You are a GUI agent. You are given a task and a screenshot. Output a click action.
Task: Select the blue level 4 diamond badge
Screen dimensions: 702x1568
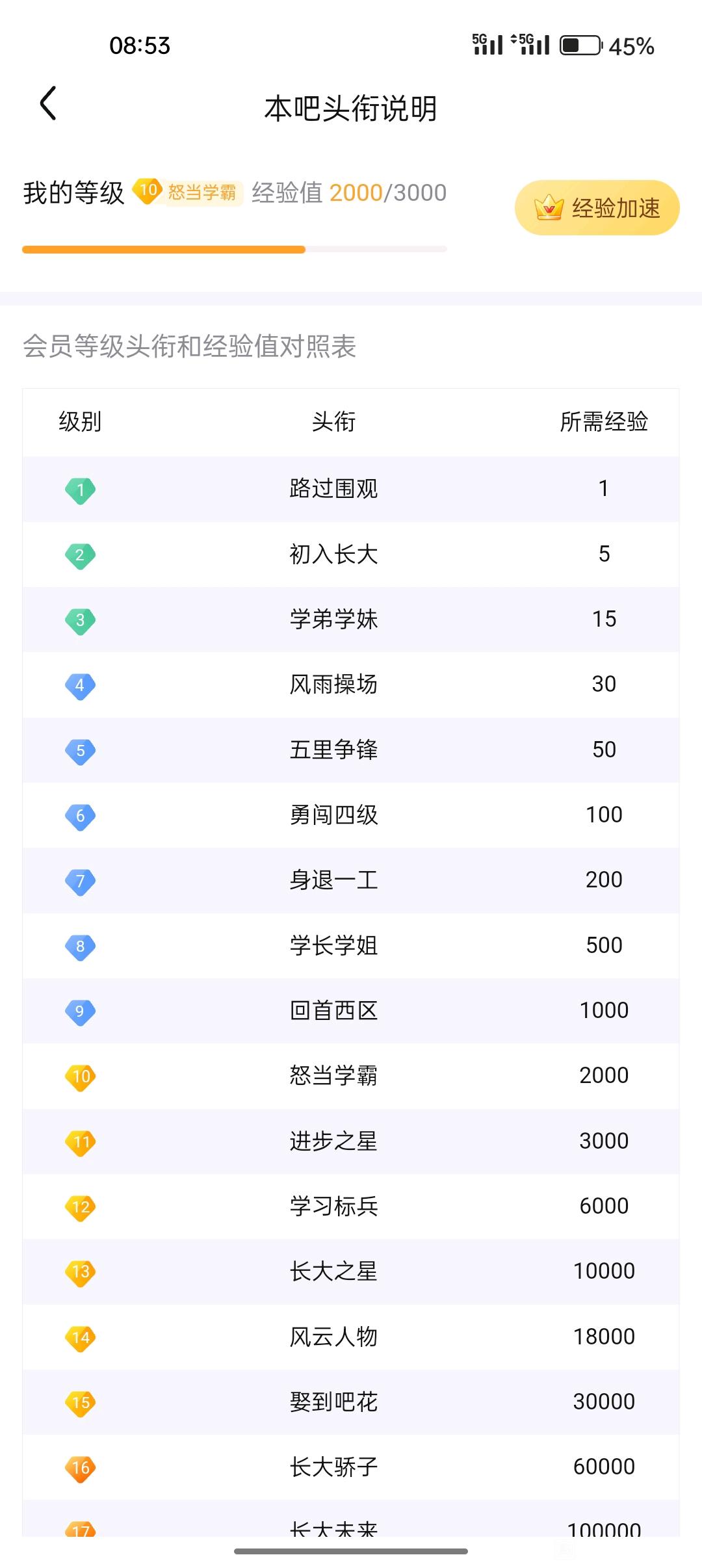pos(80,686)
